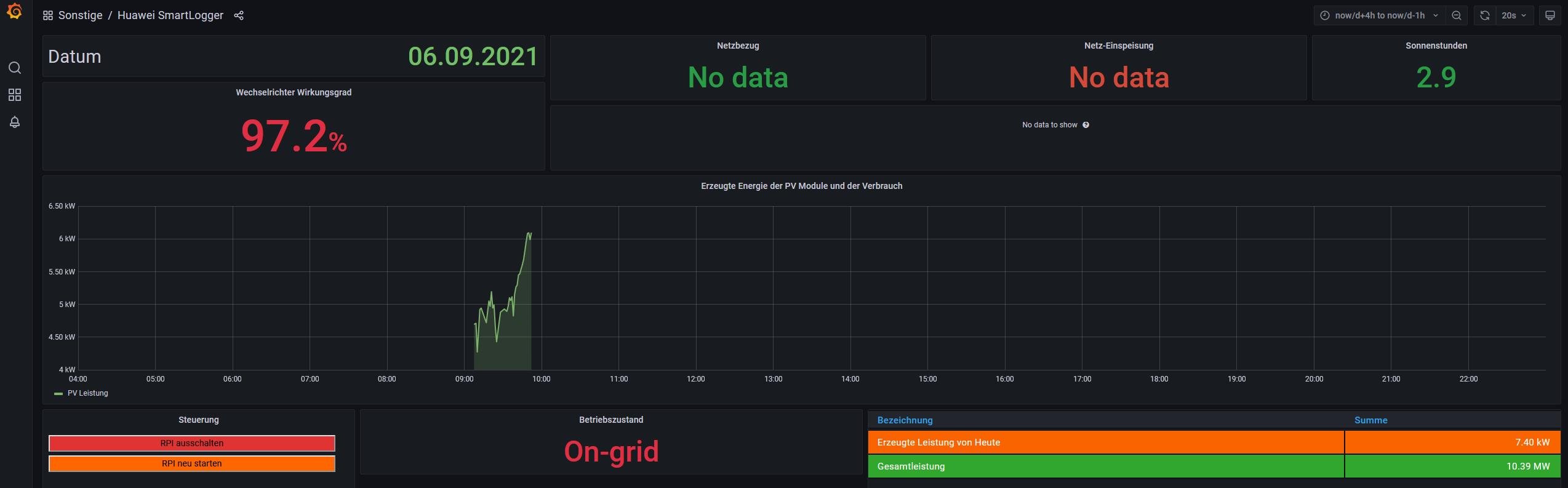The image size is (1568, 488).
Task: Open the Wechselrichter Wirkungsgrad panel title menu
Action: pyautogui.click(x=294, y=92)
